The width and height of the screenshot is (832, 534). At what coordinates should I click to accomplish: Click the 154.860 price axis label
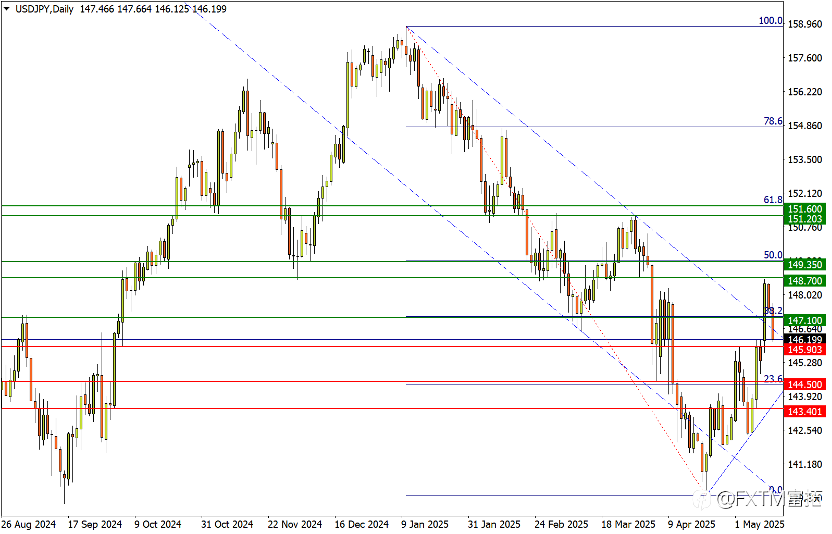tap(805, 126)
